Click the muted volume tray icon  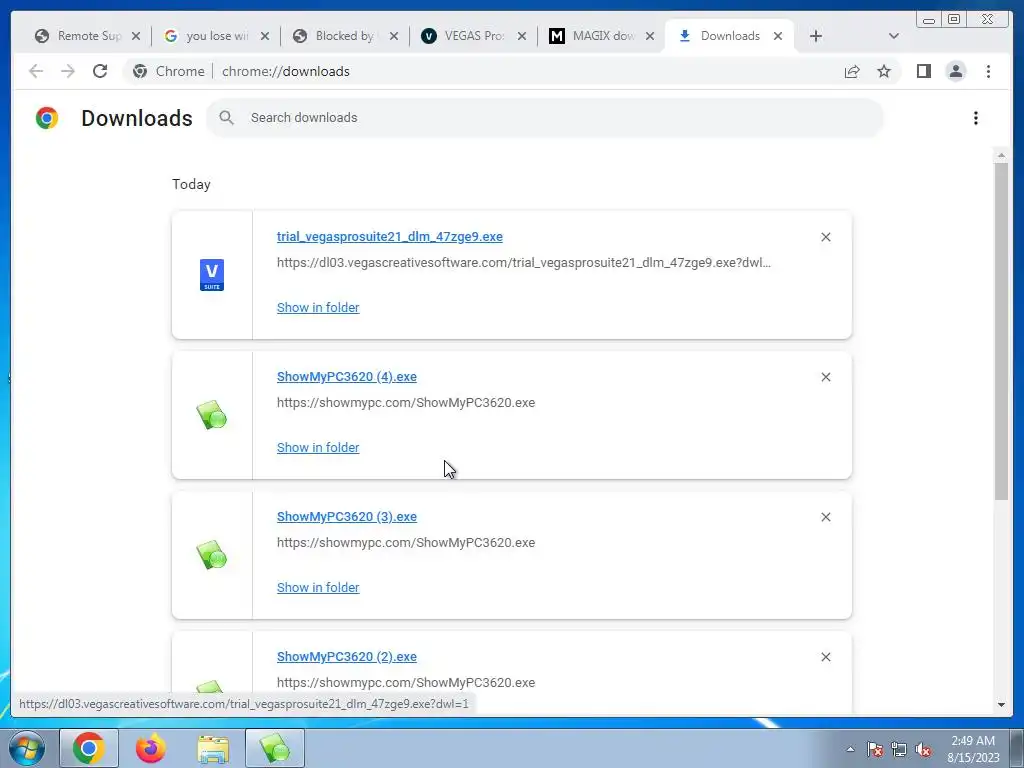tap(923, 749)
